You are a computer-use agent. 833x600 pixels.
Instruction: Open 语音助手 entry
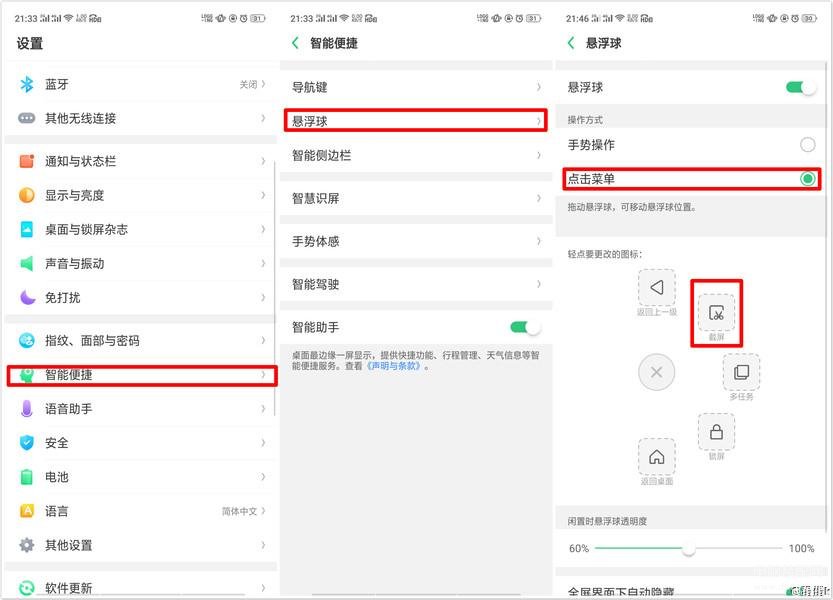tap(141, 408)
